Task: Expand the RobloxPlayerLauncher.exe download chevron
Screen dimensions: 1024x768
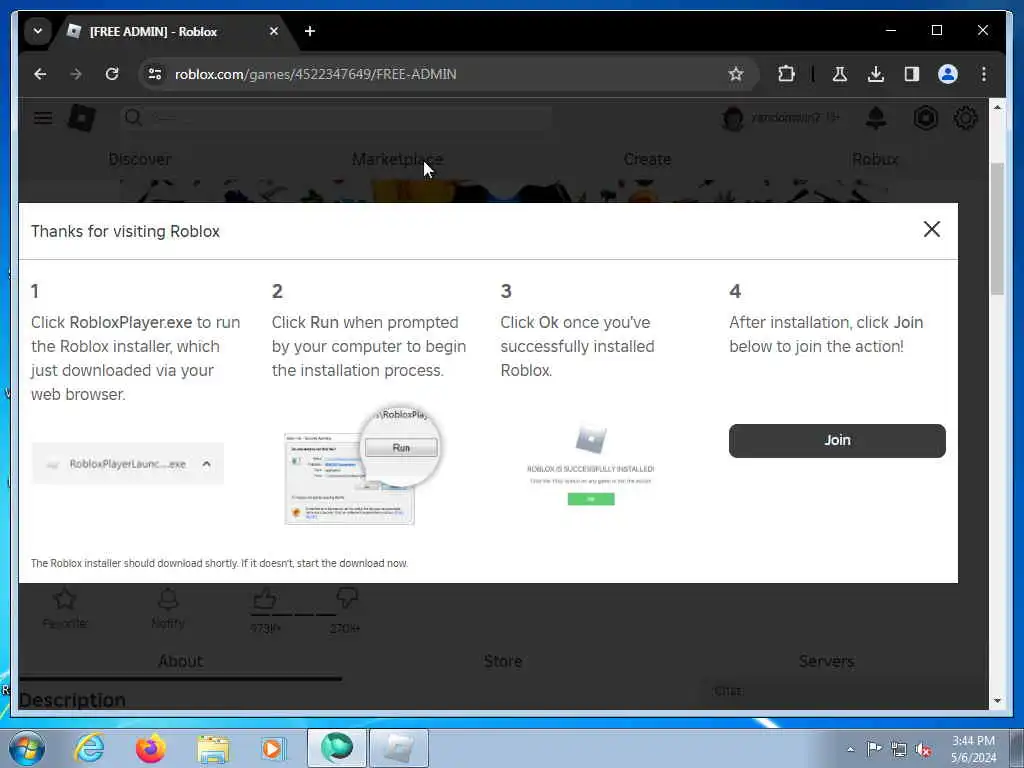Action: 206,464
